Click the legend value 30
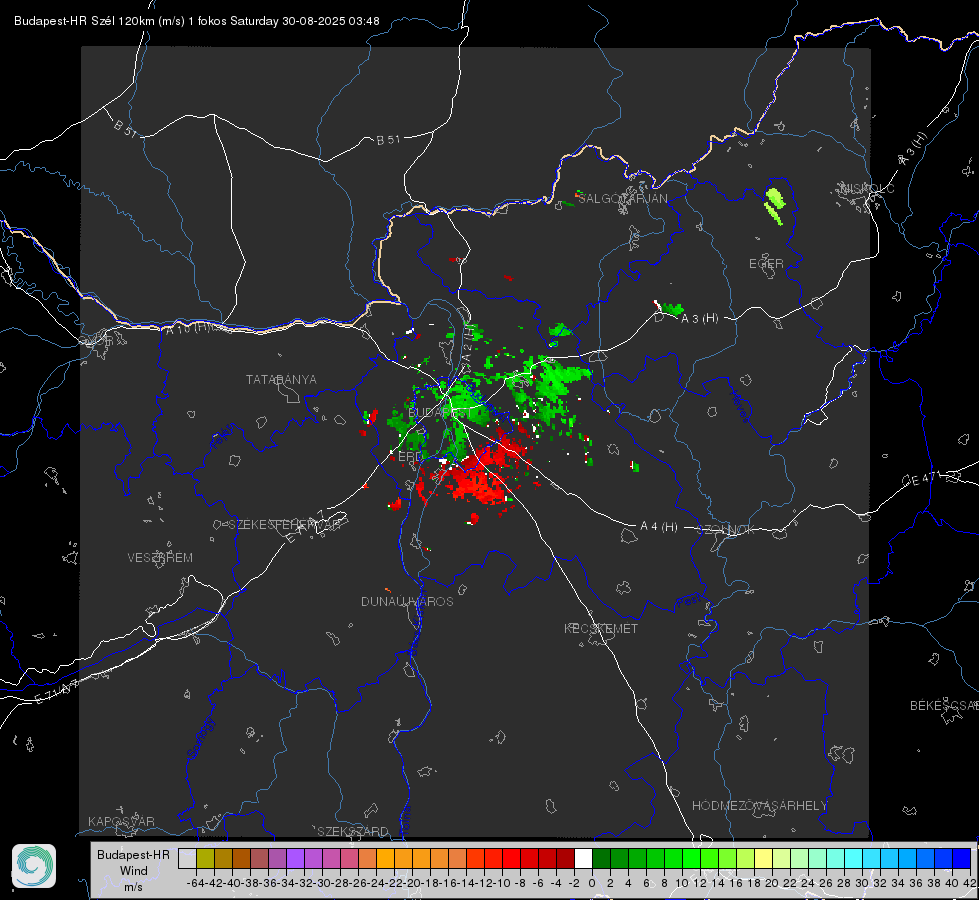The width and height of the screenshot is (979, 900). pyautogui.click(x=862, y=883)
